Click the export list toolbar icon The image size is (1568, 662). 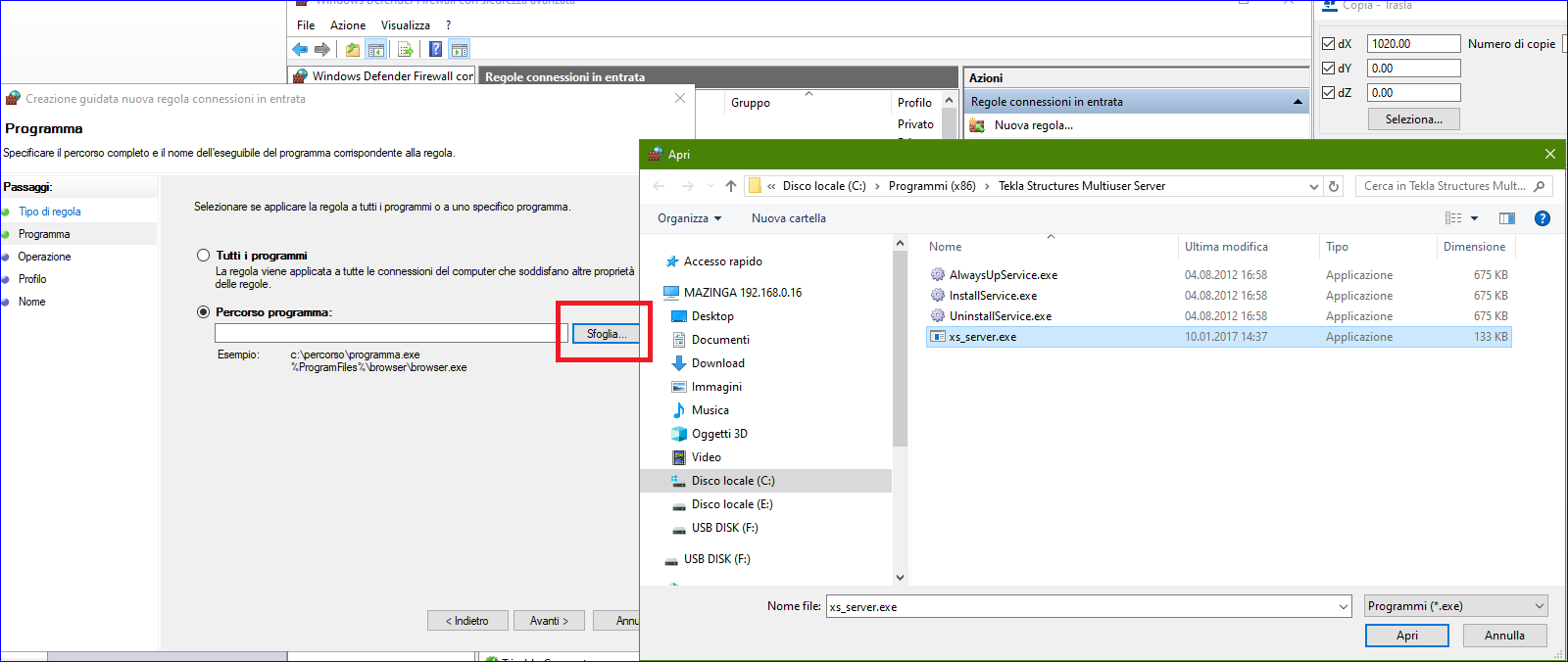tap(406, 50)
